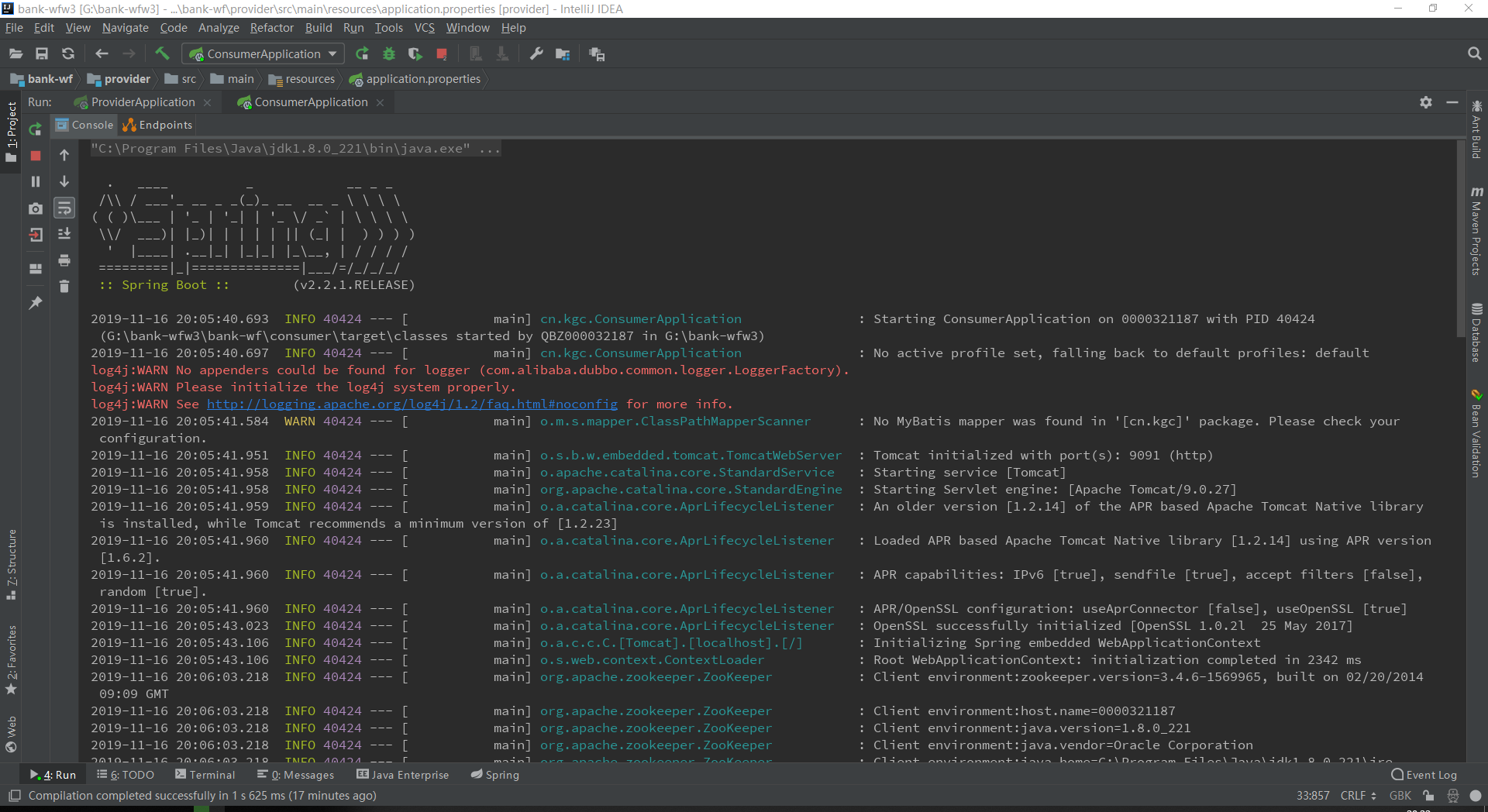Click the Rerun icon in Run panel
This screenshot has height=812, width=1488.
[35, 129]
